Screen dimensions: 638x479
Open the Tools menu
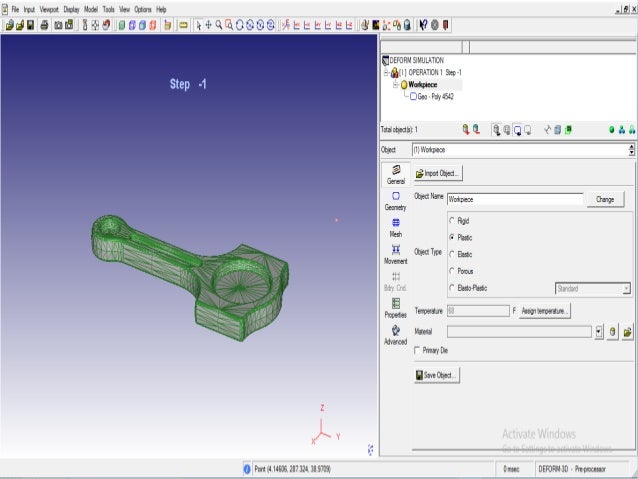[x=108, y=9]
